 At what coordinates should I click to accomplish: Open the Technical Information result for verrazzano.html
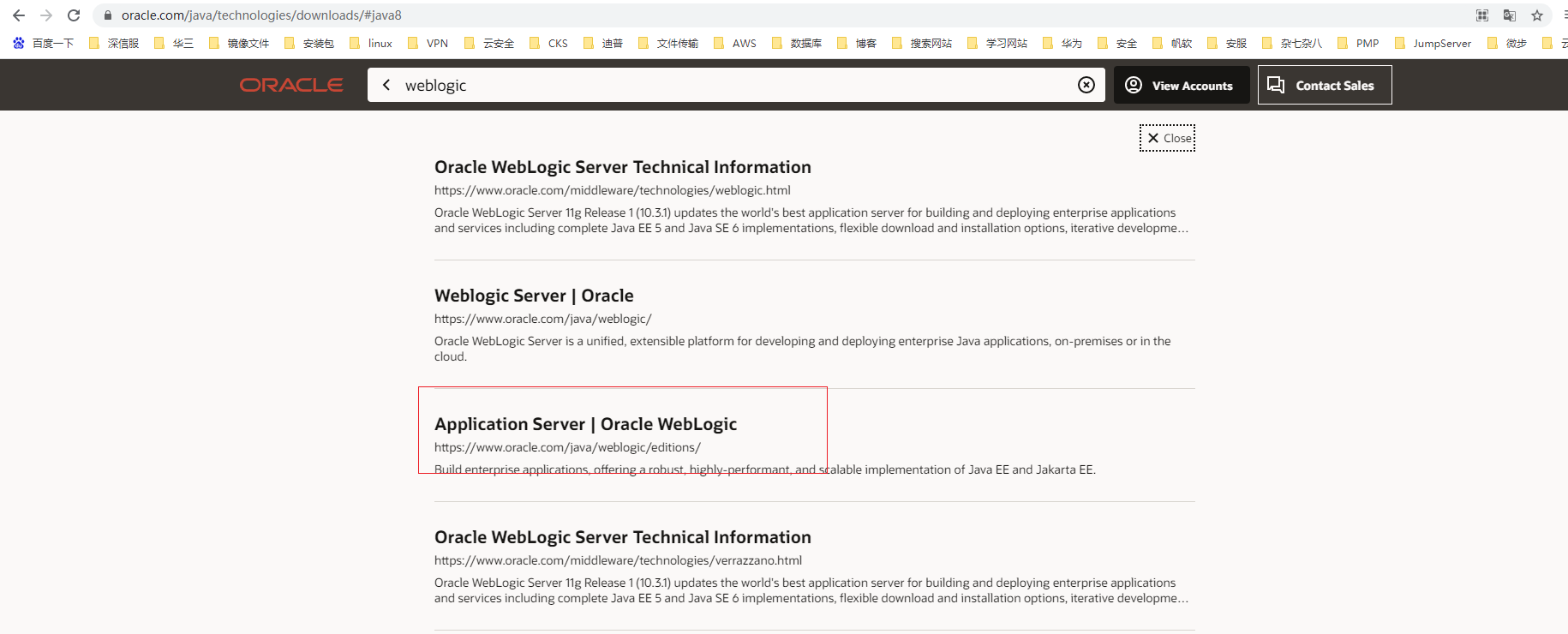click(623, 537)
